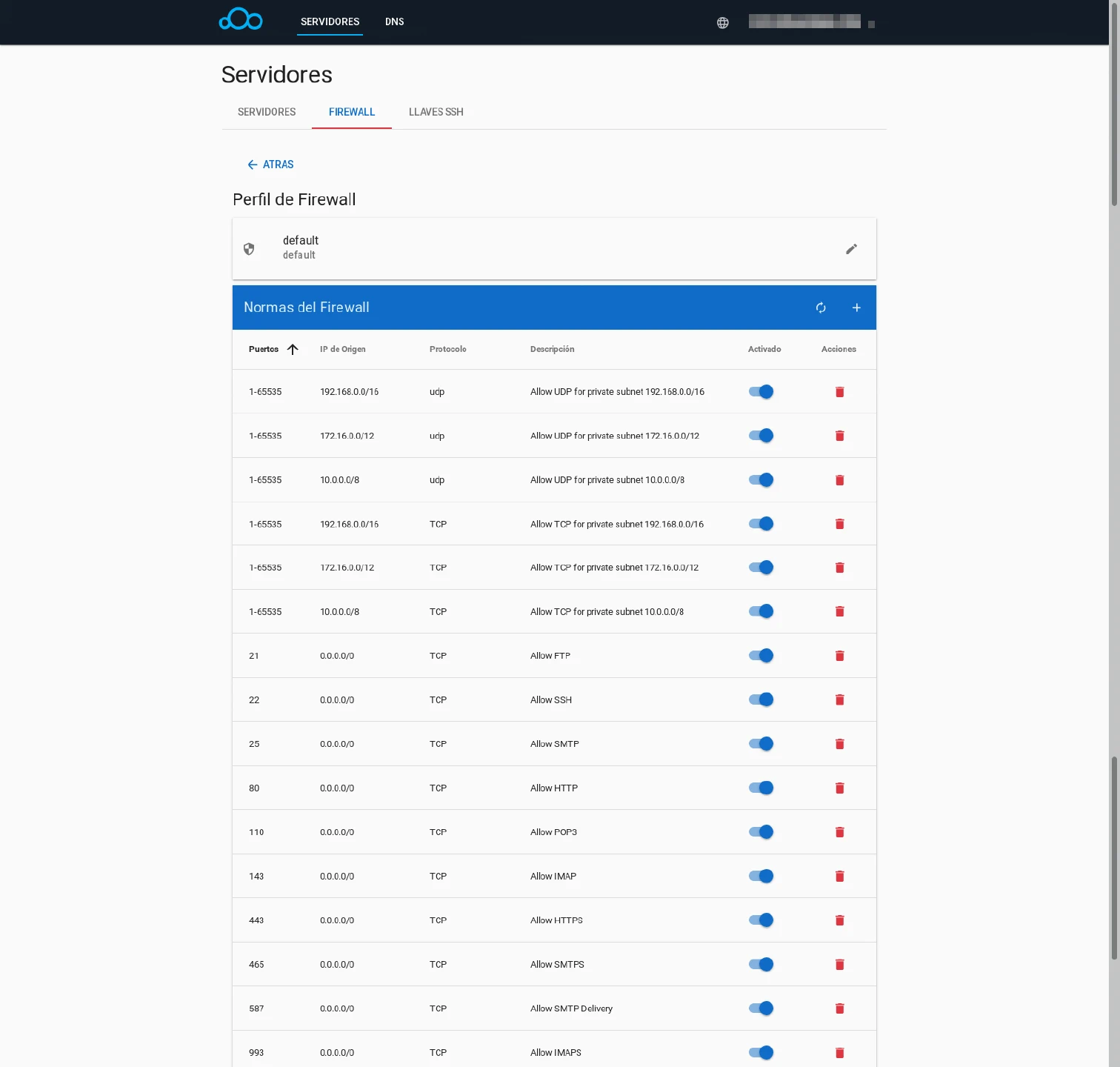1120x1067 pixels.
Task: Refresh the firewall rules list
Action: [x=821, y=308]
